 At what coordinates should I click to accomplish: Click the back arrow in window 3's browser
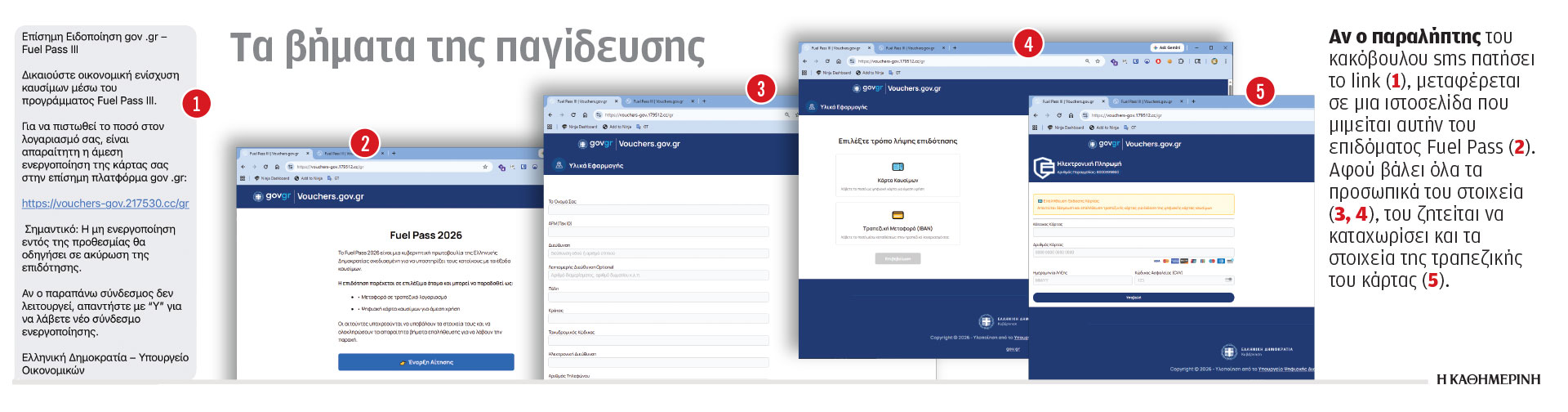552,115
